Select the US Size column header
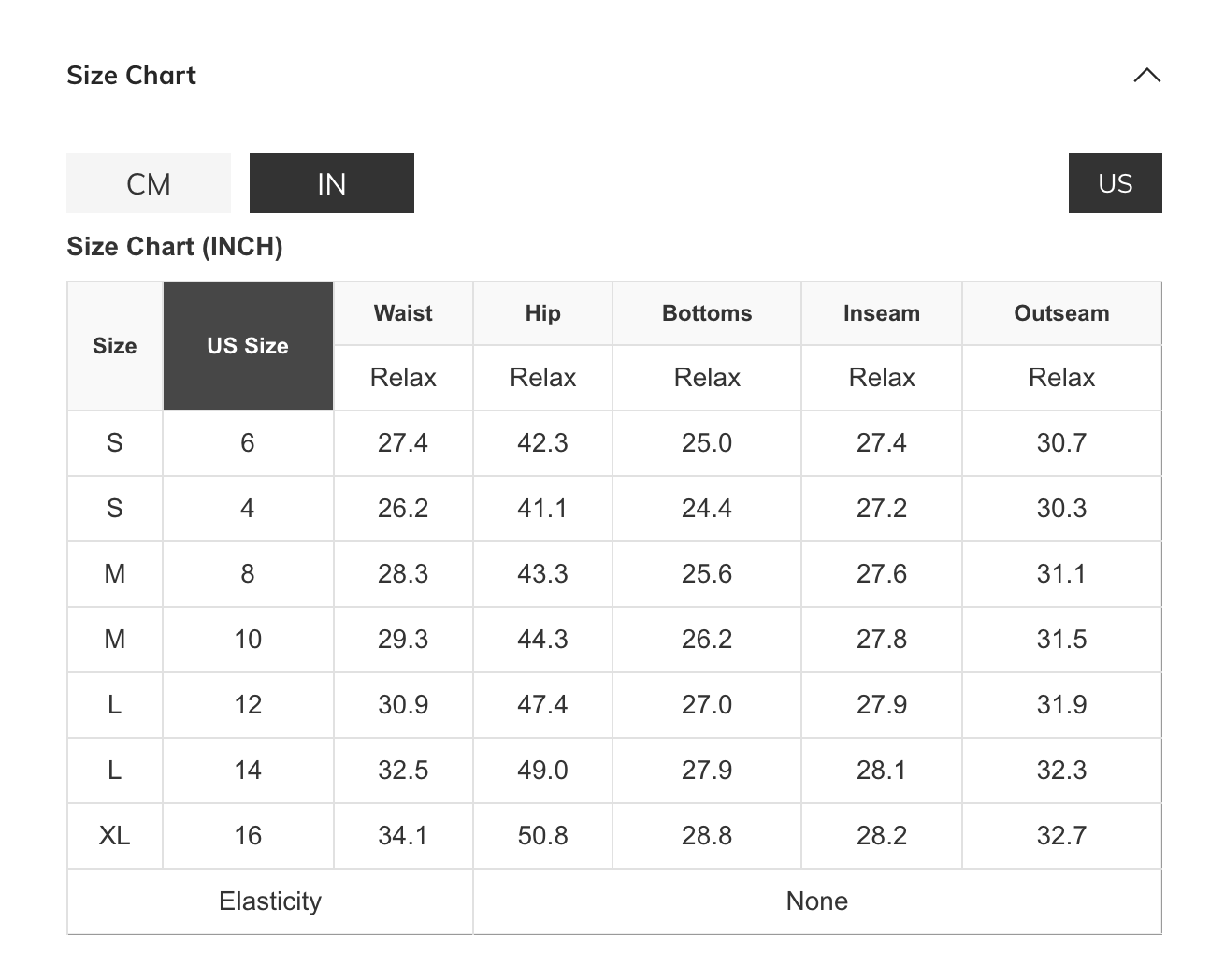Image resolution: width=1210 pixels, height=980 pixels. 248,346
